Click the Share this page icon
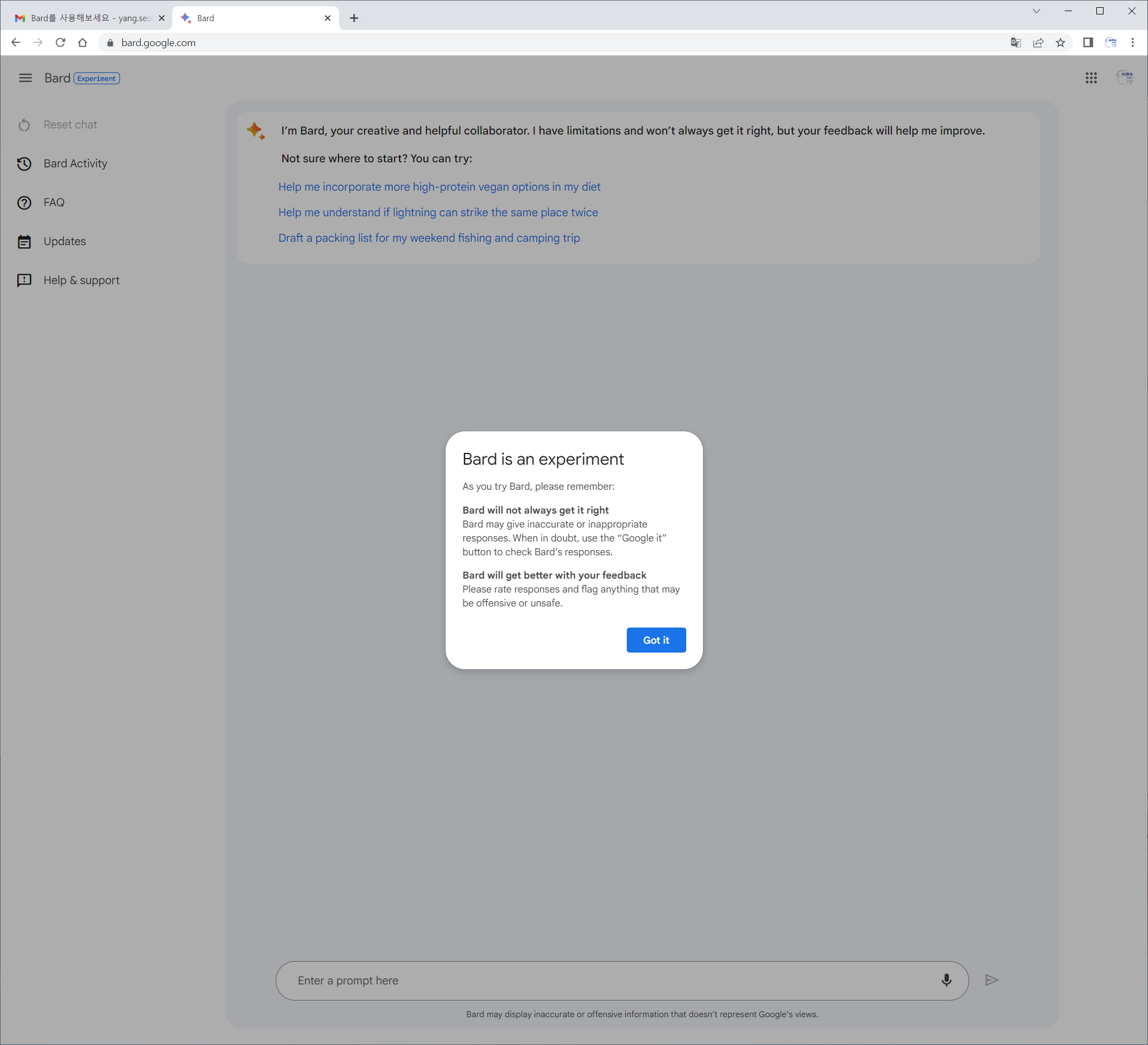Image resolution: width=1148 pixels, height=1045 pixels. pyautogui.click(x=1038, y=42)
